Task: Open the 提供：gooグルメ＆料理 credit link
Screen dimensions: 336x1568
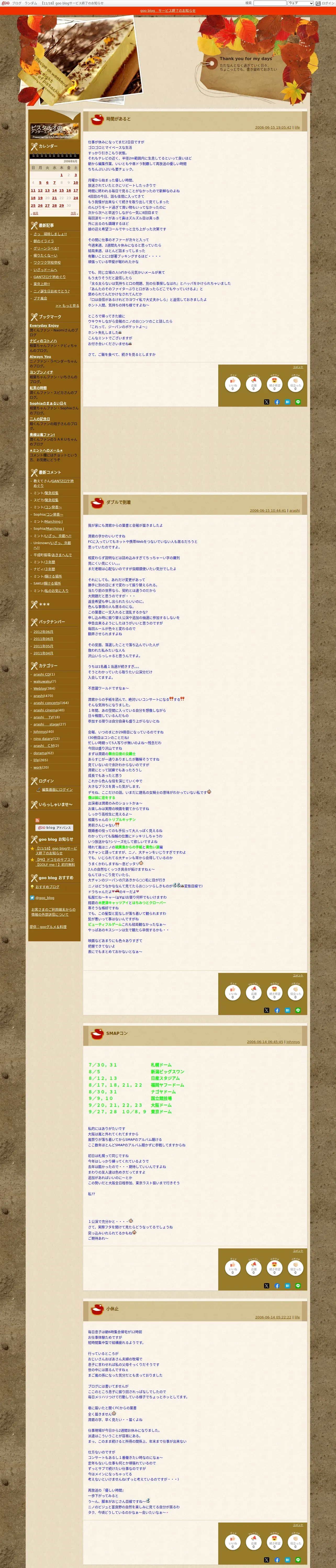Action: tap(48, 927)
